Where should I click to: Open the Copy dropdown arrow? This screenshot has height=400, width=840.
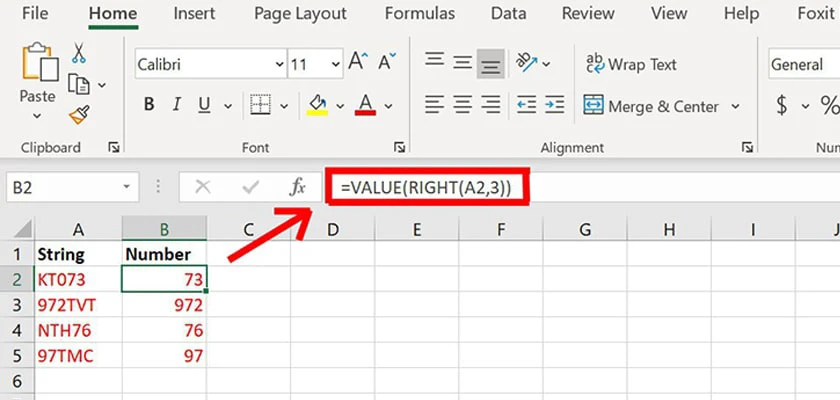tap(101, 85)
